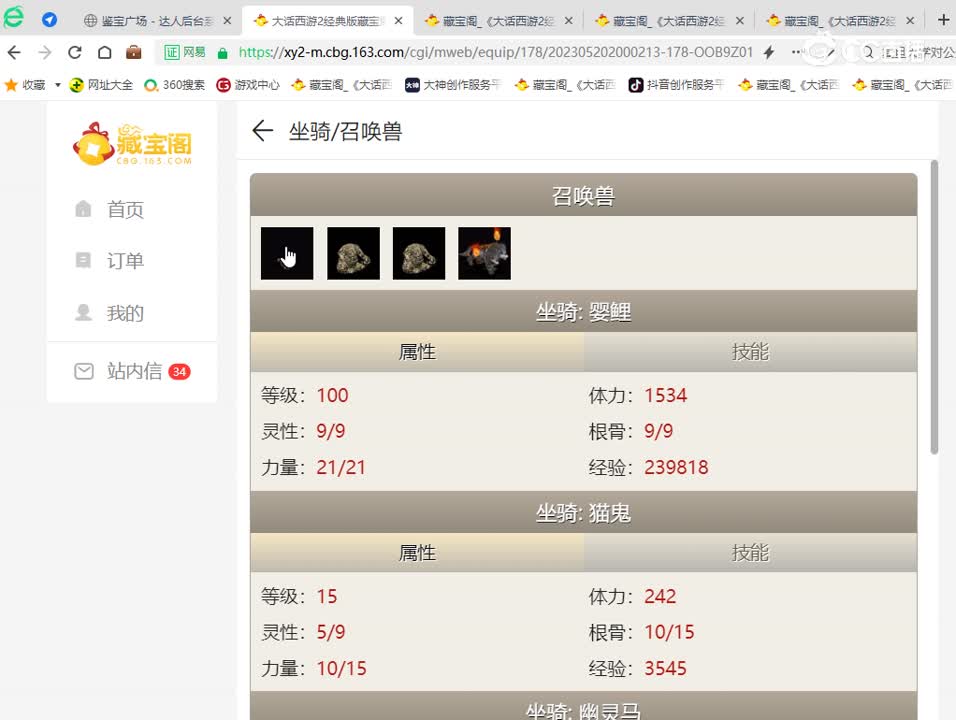Screen dimensions: 956x720
Task: Expand the 收藏 bookmarks dropdown arrow
Action: point(57,85)
